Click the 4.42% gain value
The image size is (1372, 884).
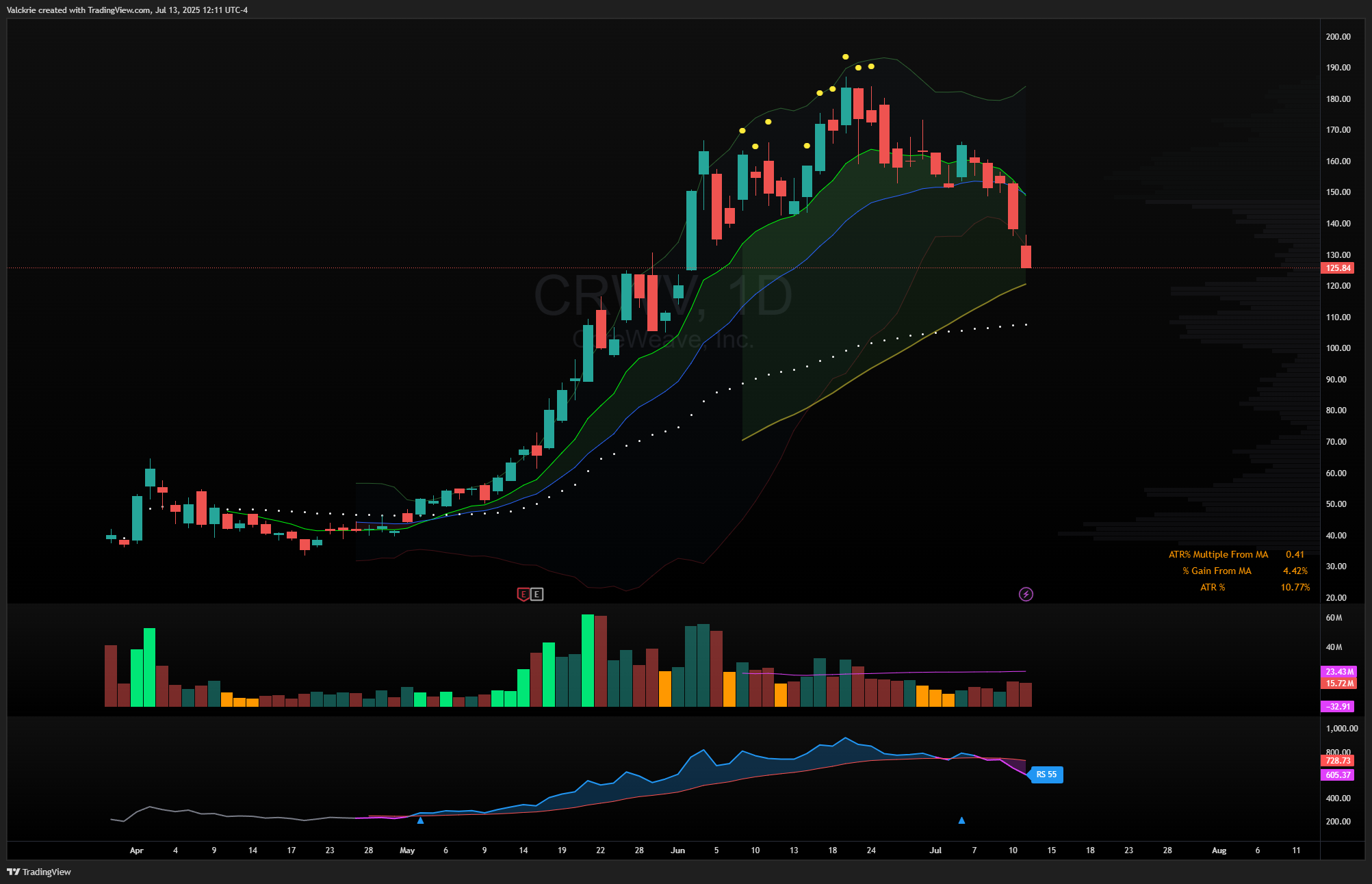point(1295,571)
